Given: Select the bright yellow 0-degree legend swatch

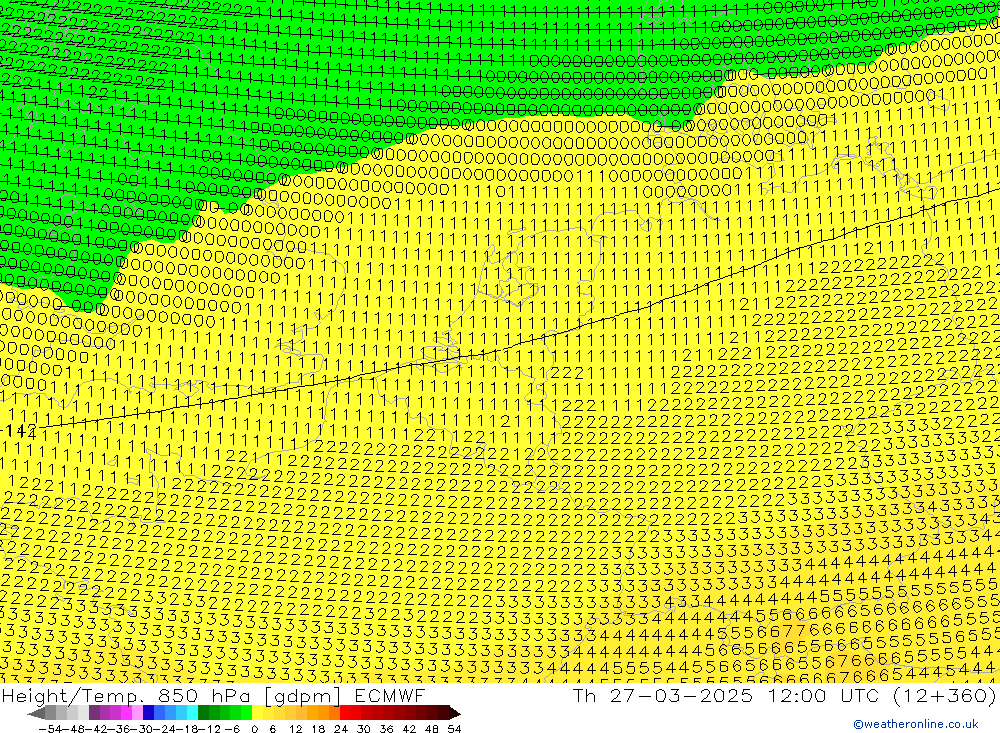Looking at the screenshot, I should [258, 713].
